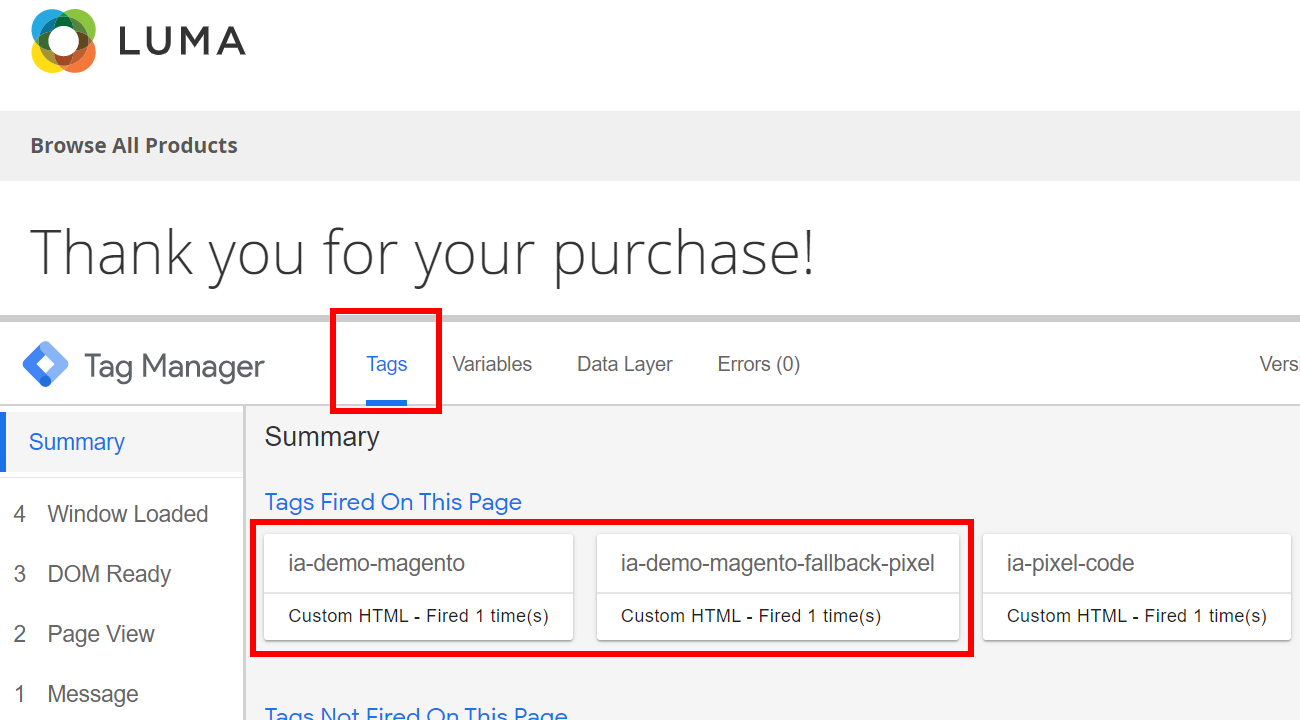Switch to the Tags tab
1300x720 pixels.
(386, 364)
